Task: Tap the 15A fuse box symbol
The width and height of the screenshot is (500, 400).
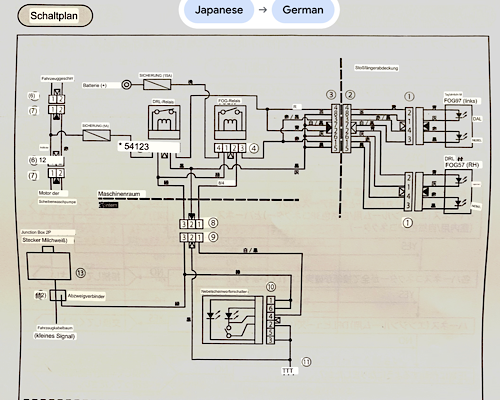Action: (157, 85)
